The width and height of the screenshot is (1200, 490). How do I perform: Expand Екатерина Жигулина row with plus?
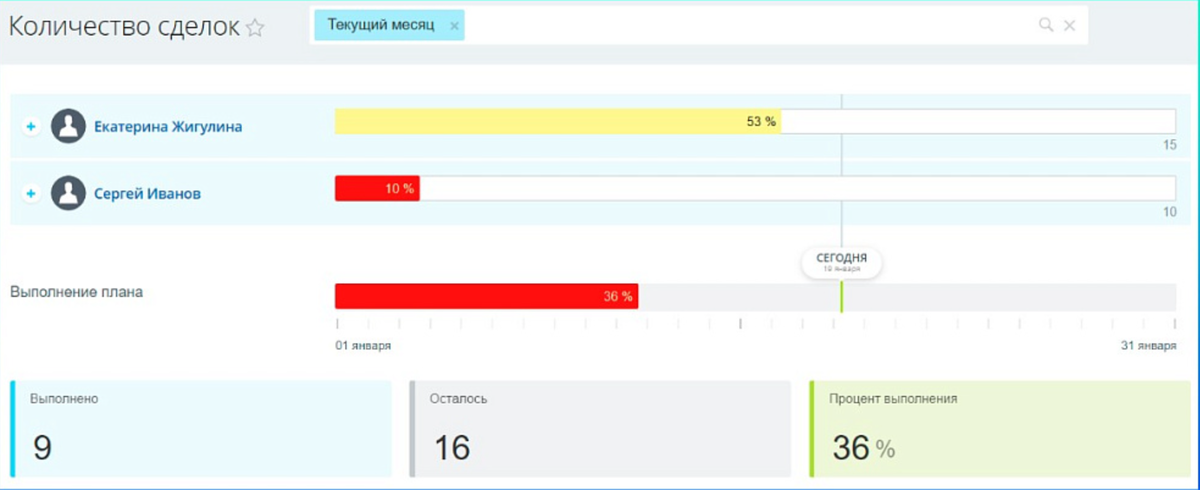(x=31, y=127)
